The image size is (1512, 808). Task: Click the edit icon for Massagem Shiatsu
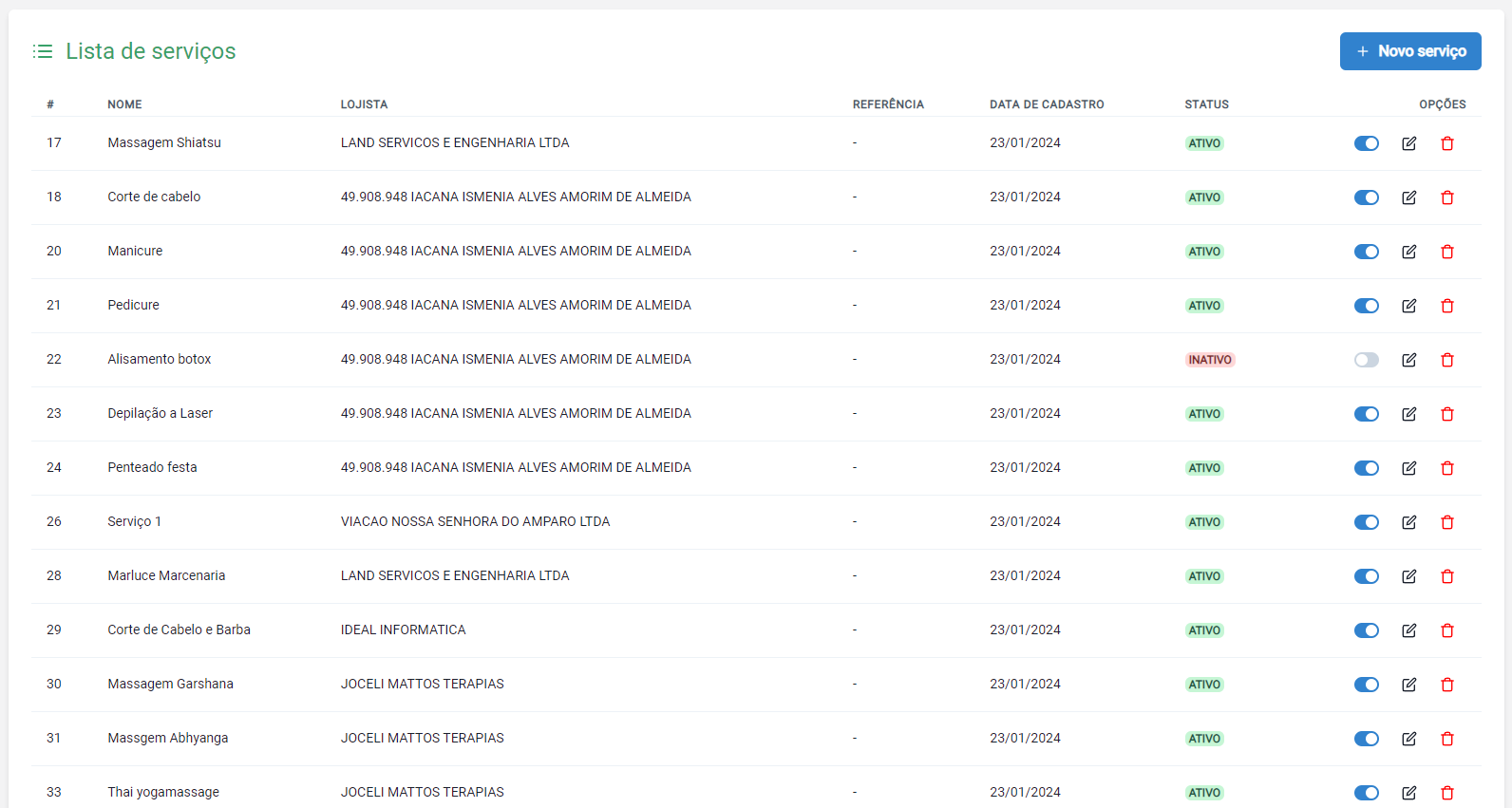tap(1408, 143)
